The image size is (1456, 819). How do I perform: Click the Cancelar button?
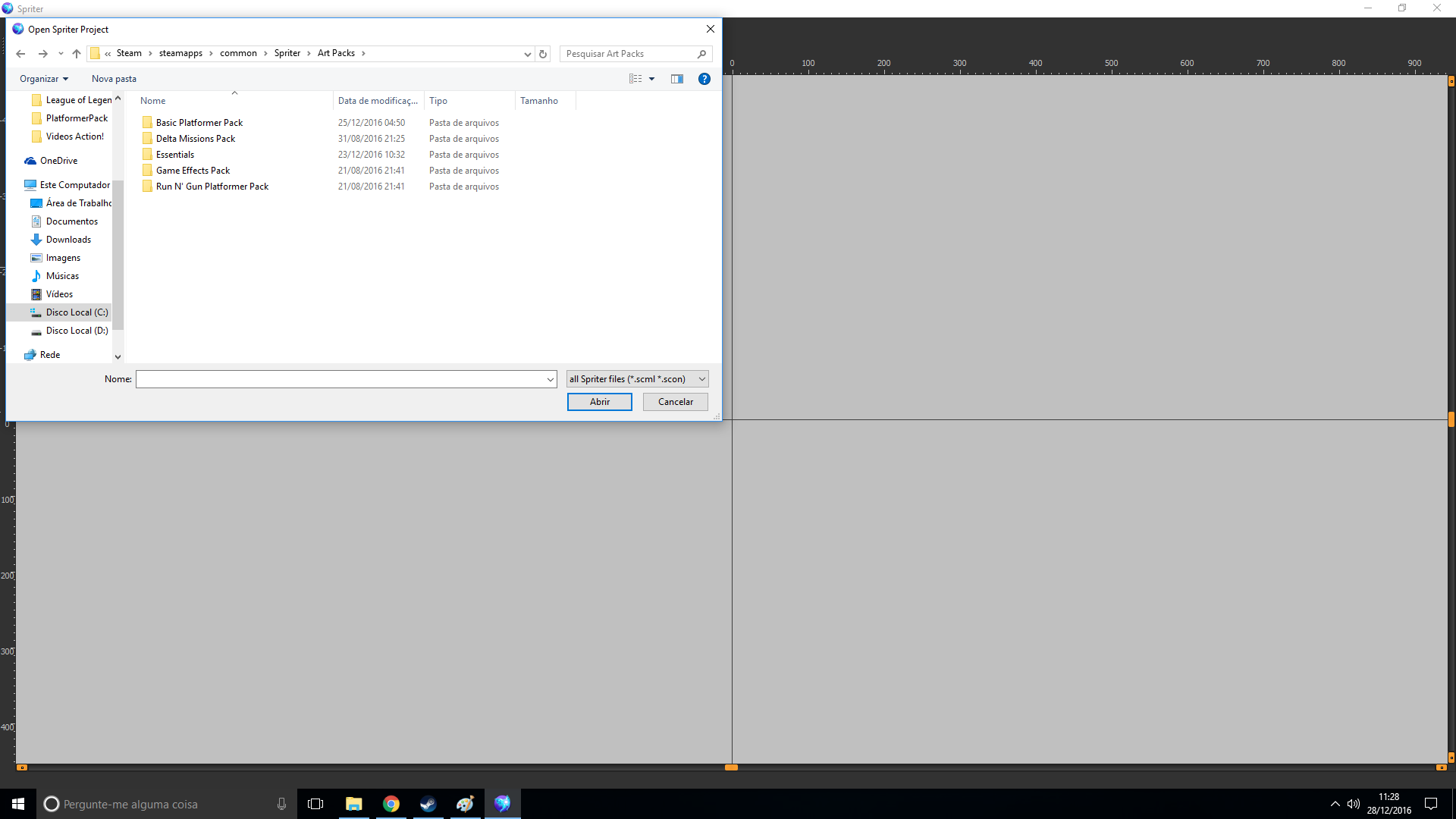676,402
